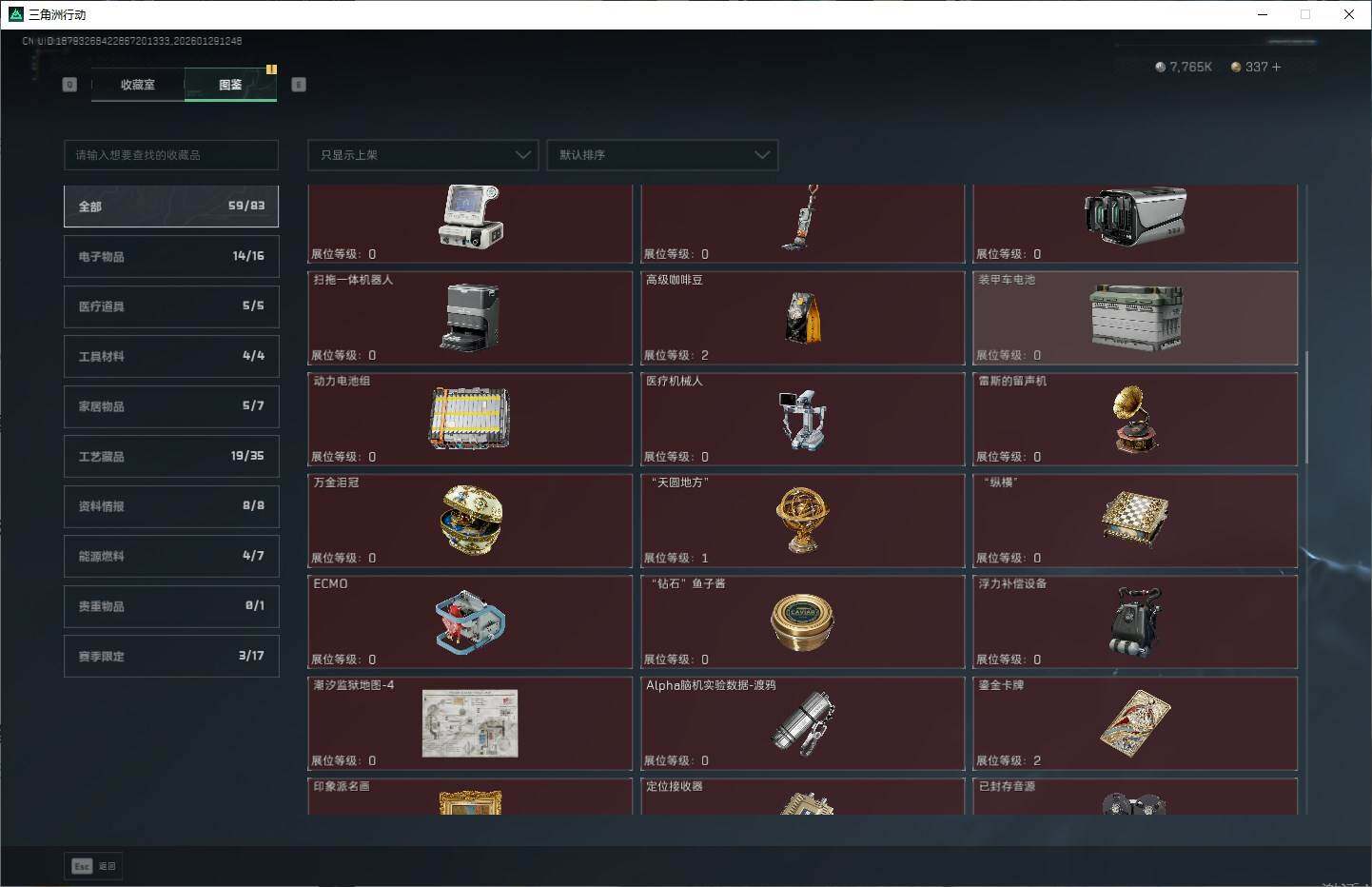This screenshot has height=887, width=1372.
Task: Open the 赛季限定 category
Action: pos(171,657)
